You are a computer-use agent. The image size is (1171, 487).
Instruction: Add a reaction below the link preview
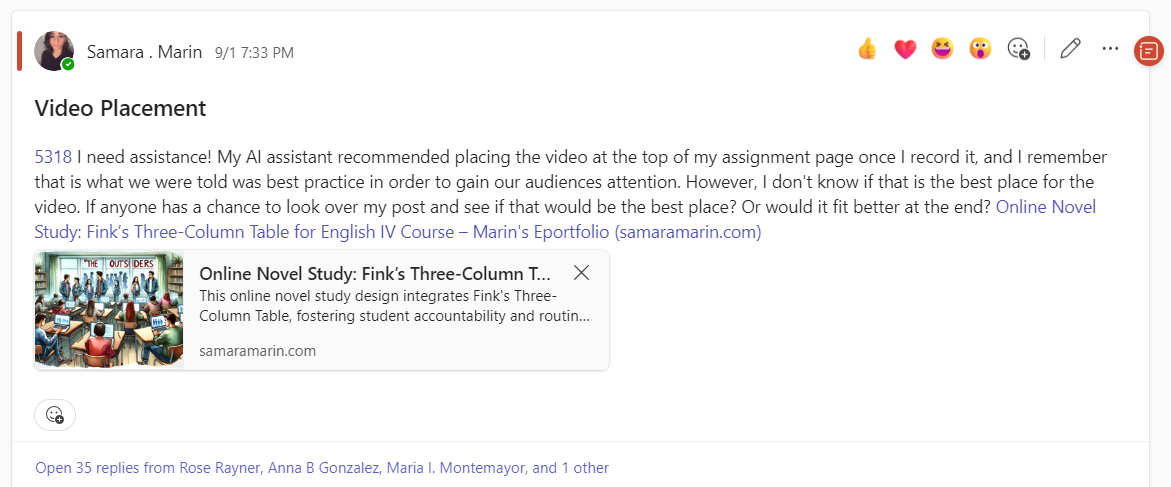pos(55,414)
